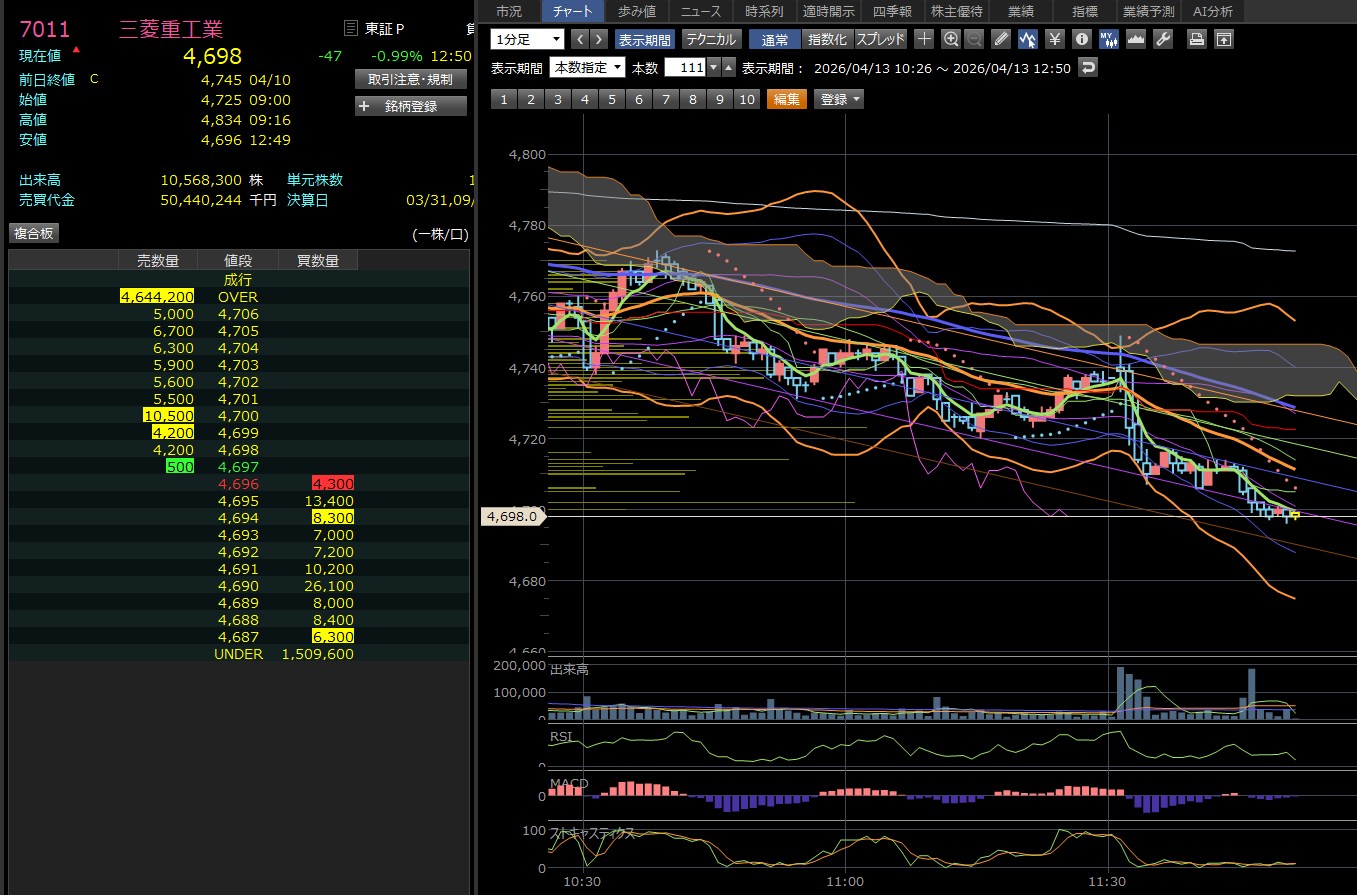The height and width of the screenshot is (895, 1357).
Task: Open the info circle icon
Action: click(x=1081, y=39)
